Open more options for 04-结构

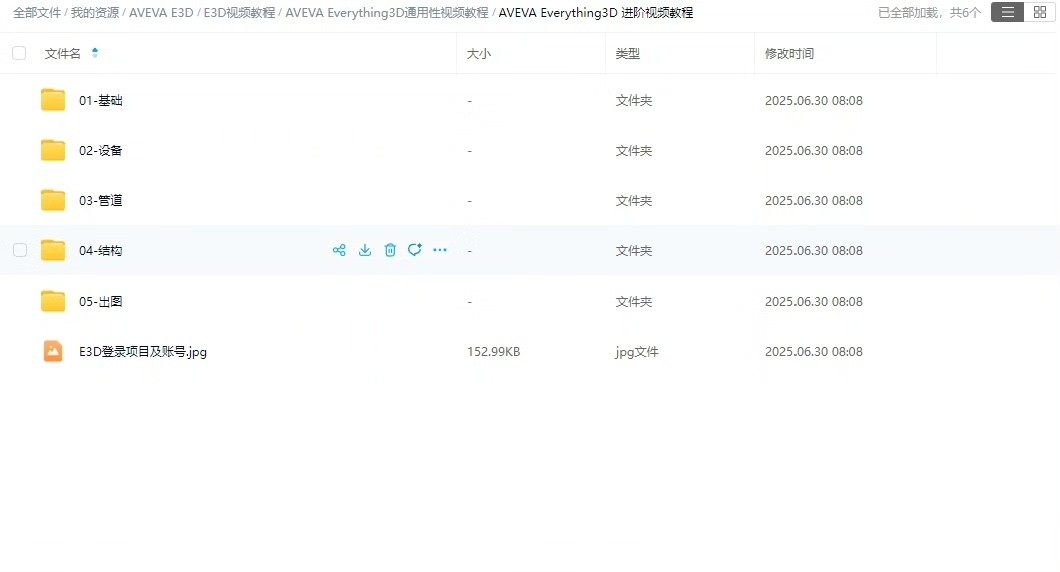point(440,250)
